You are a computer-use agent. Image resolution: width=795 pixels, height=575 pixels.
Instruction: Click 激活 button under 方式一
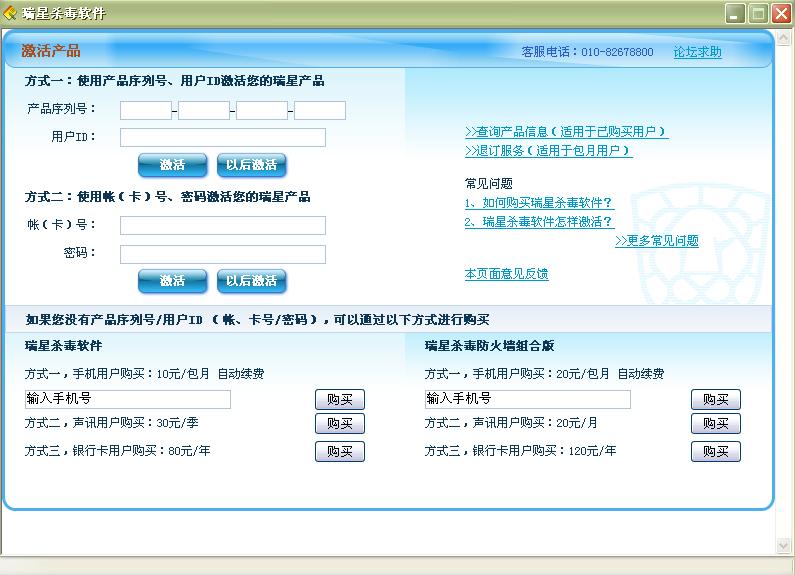[x=172, y=165]
